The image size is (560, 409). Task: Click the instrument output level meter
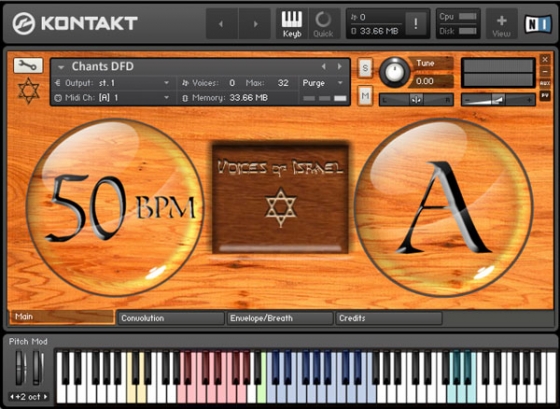(498, 73)
